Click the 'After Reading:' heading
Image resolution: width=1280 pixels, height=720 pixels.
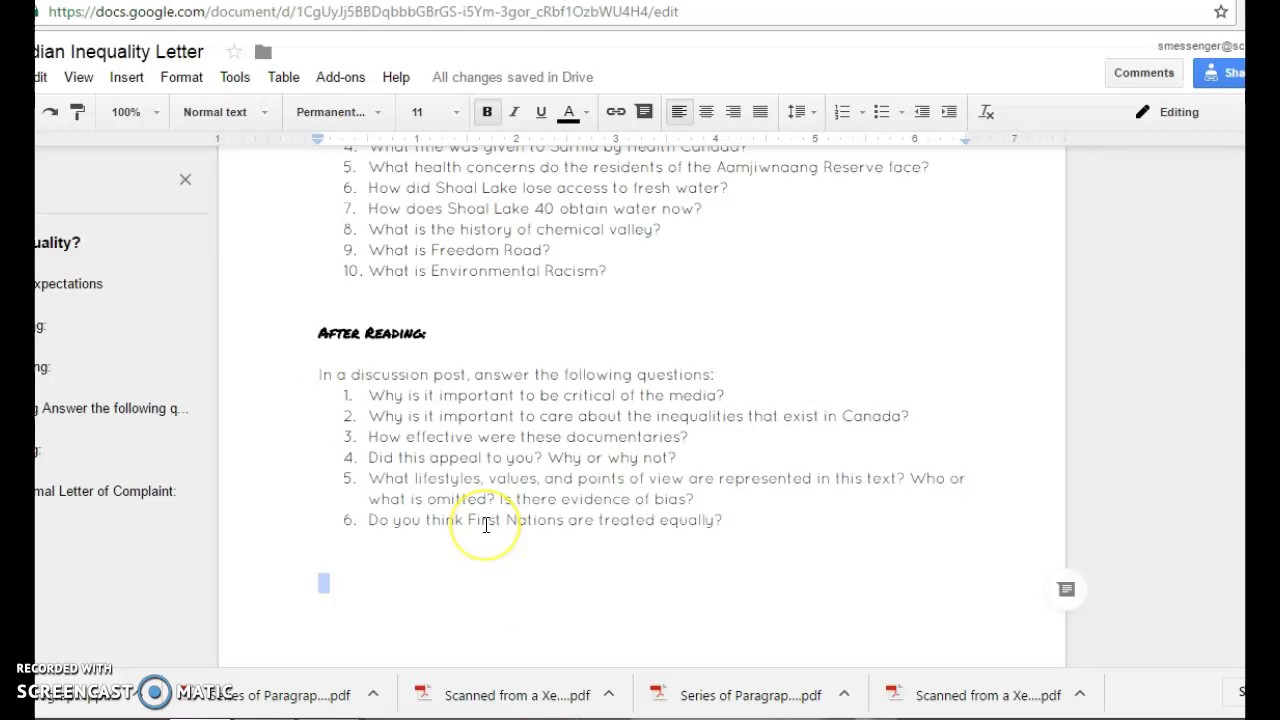(372, 333)
